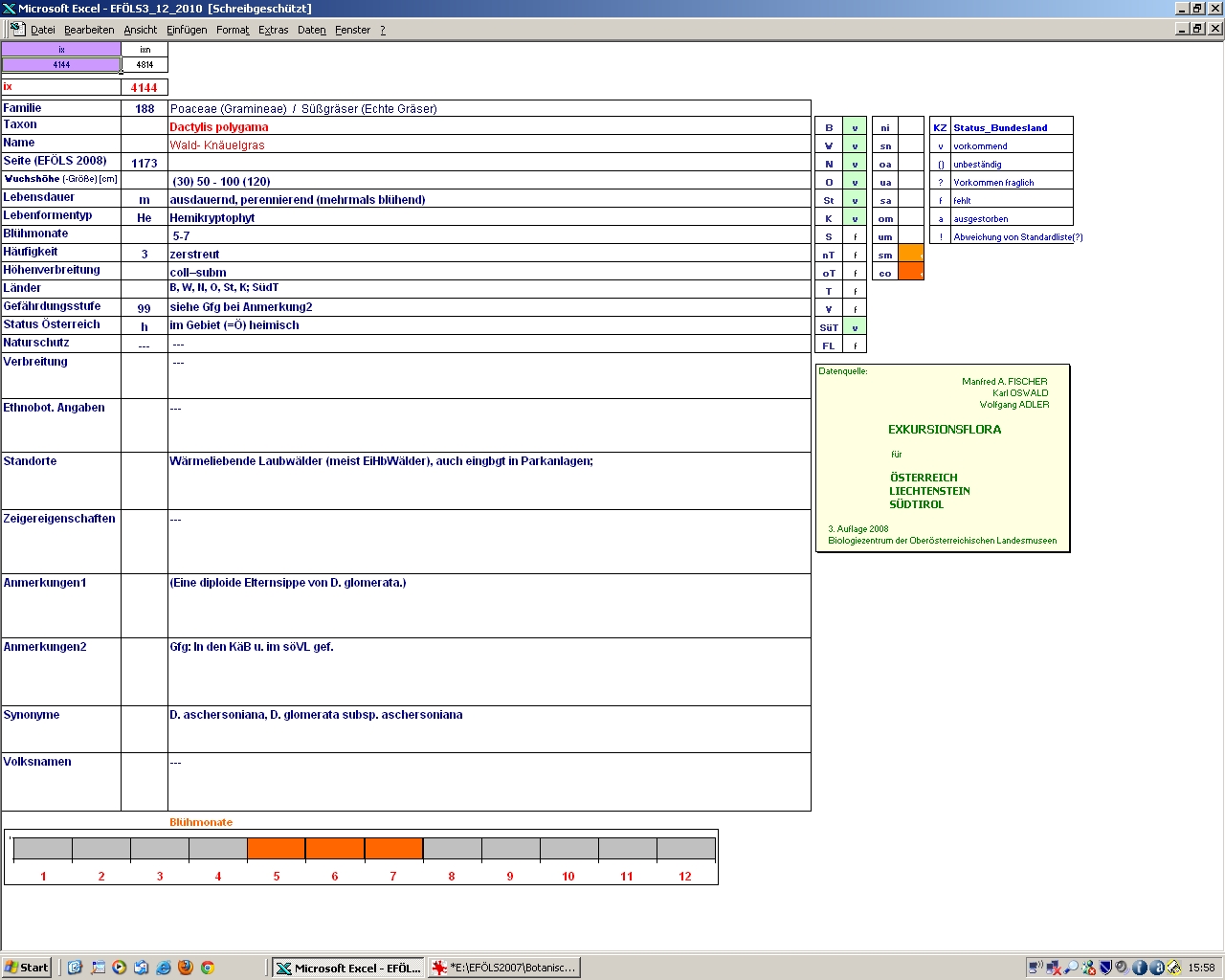This screenshot has width=1225, height=980.
Task: Open the Extras menu
Action: tap(273, 30)
